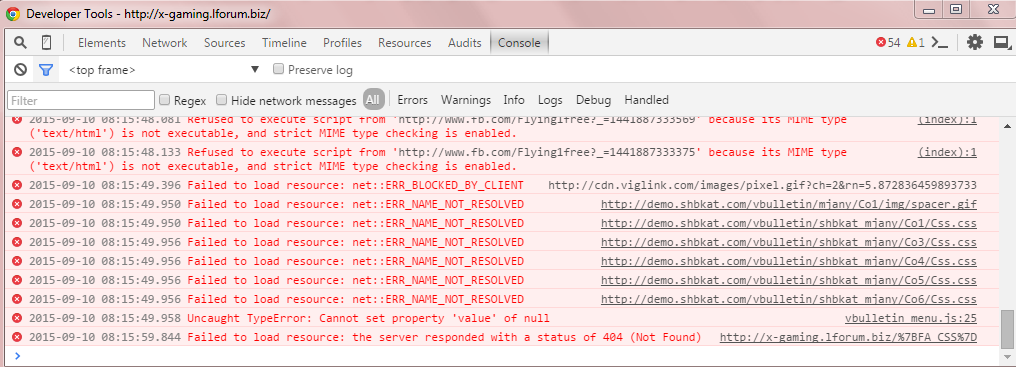1016x367 pixels.
Task: Tick Hide network messages checkbox
Action: [222, 100]
